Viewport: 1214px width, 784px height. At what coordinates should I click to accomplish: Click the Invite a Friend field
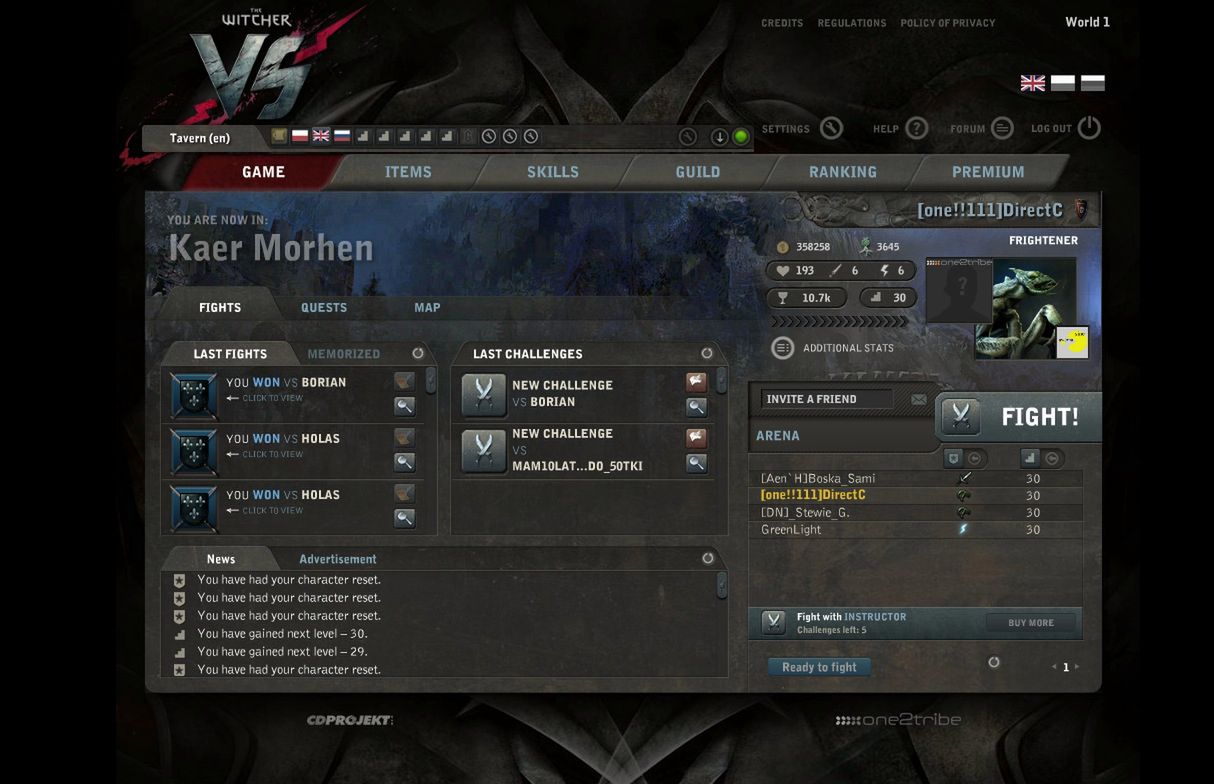point(827,399)
